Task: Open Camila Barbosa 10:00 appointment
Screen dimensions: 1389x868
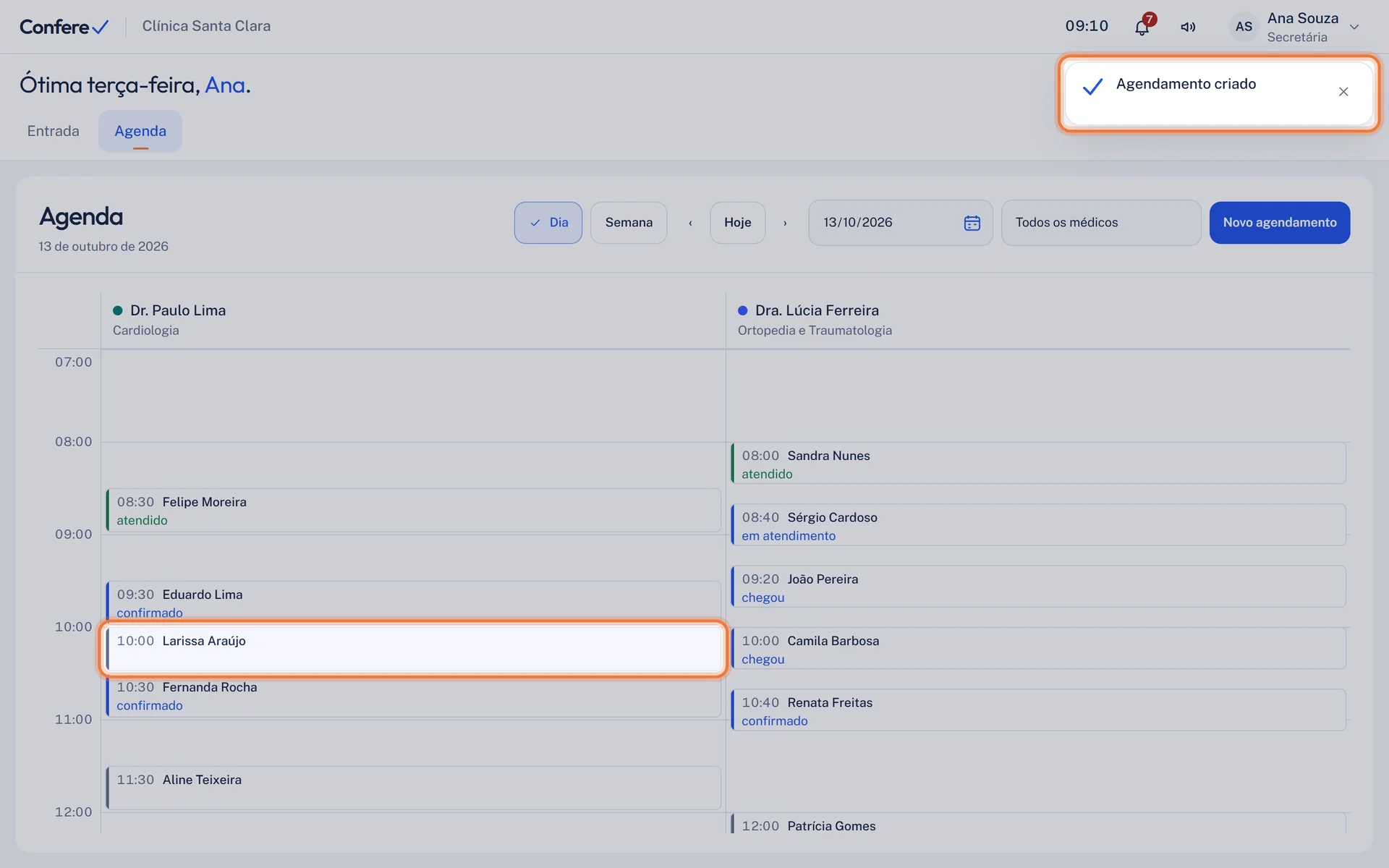Action: (1039, 649)
